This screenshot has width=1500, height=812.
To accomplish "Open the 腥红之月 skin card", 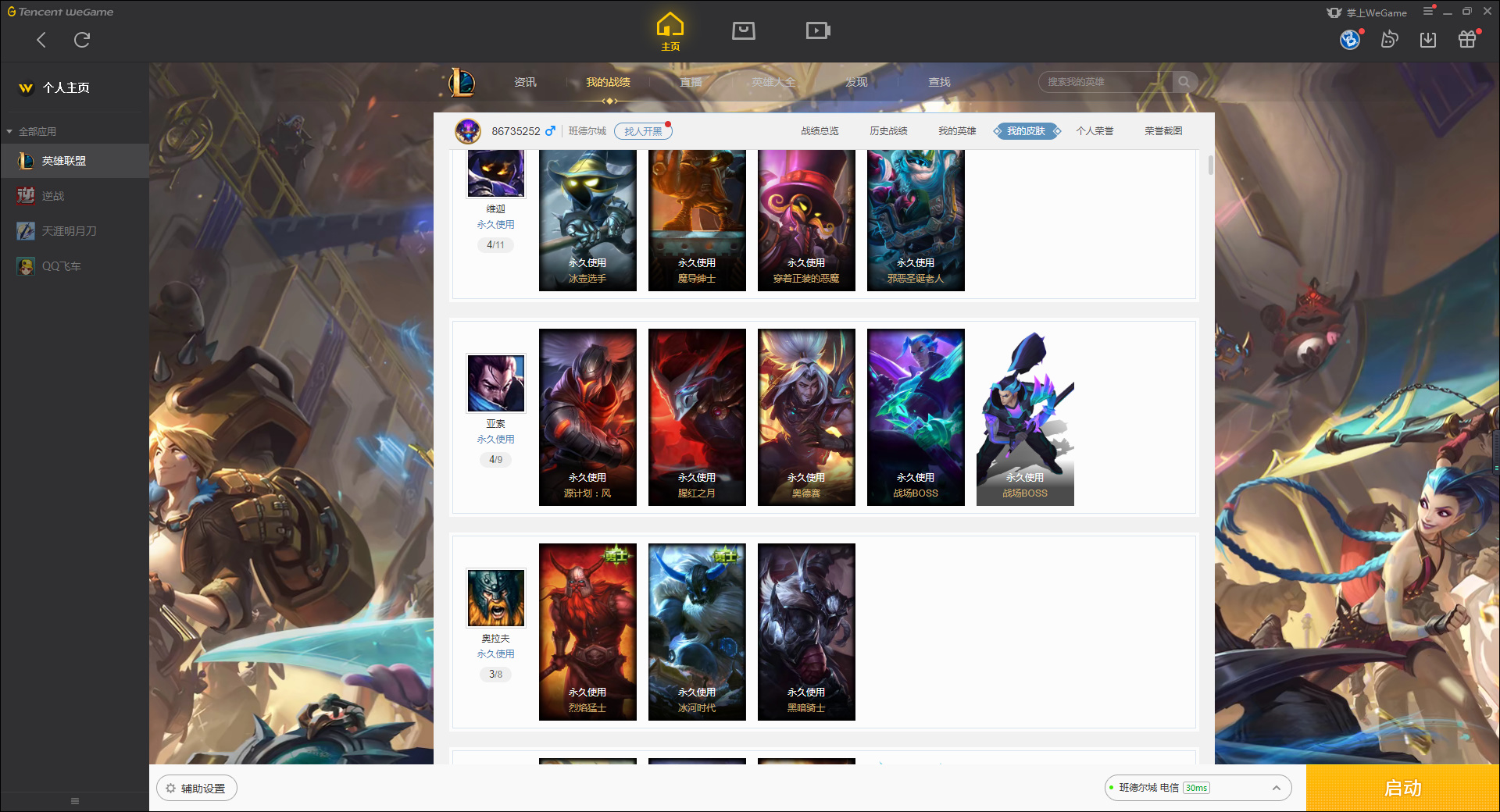I will tap(697, 417).
